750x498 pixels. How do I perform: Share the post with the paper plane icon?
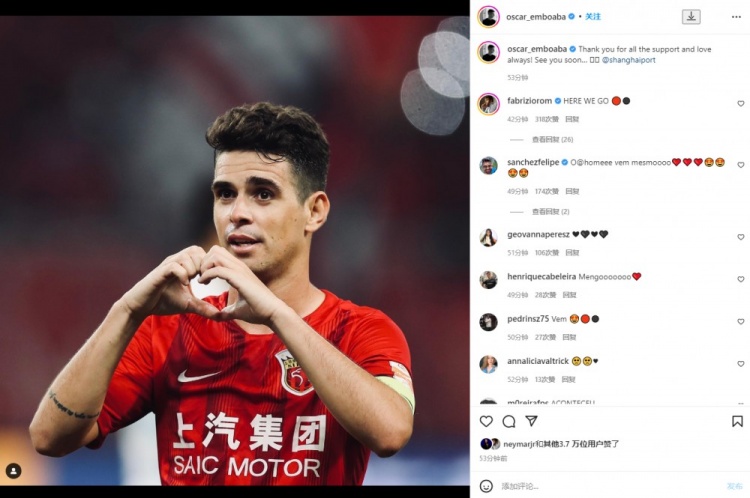coord(531,421)
